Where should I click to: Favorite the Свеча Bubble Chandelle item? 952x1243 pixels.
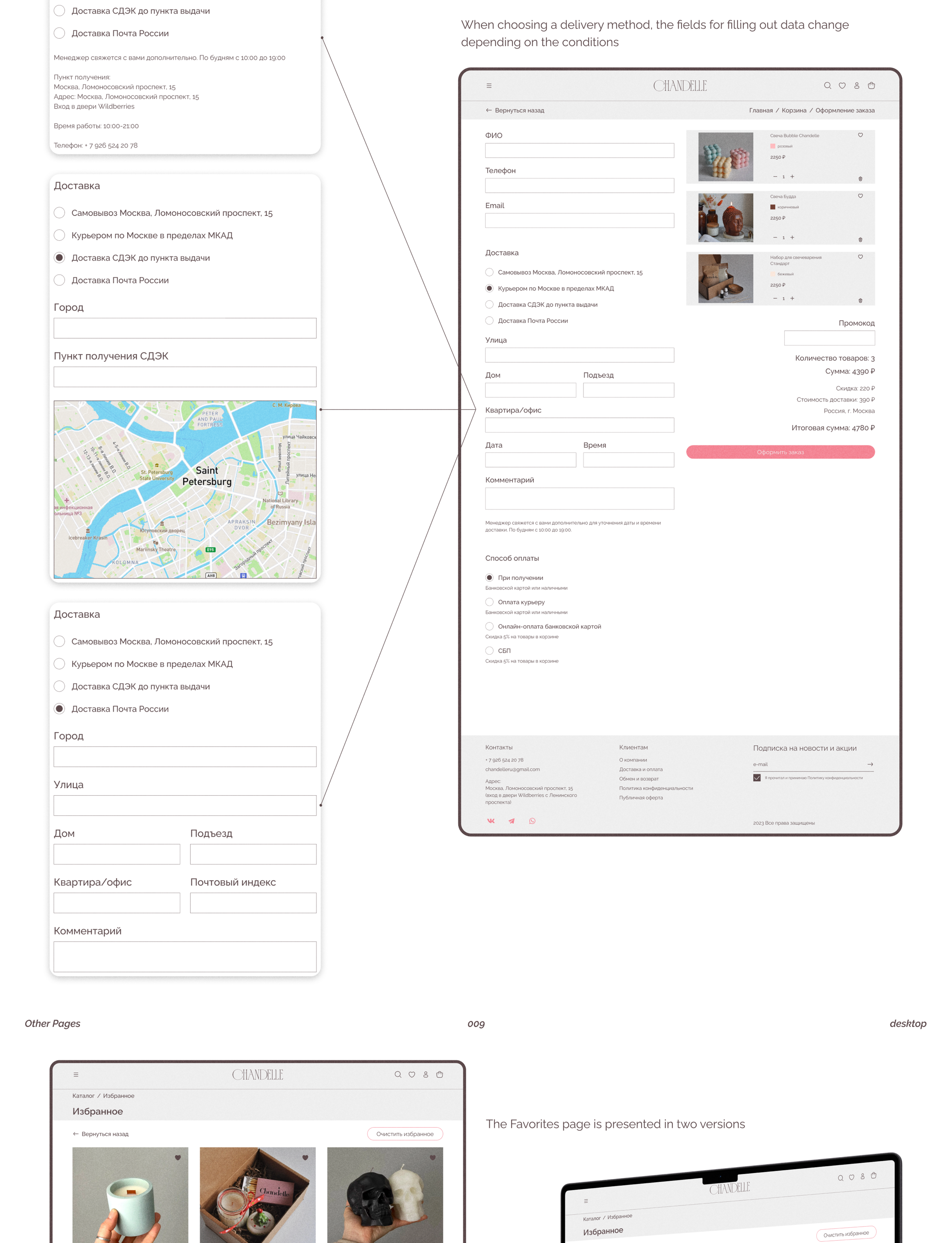860,135
